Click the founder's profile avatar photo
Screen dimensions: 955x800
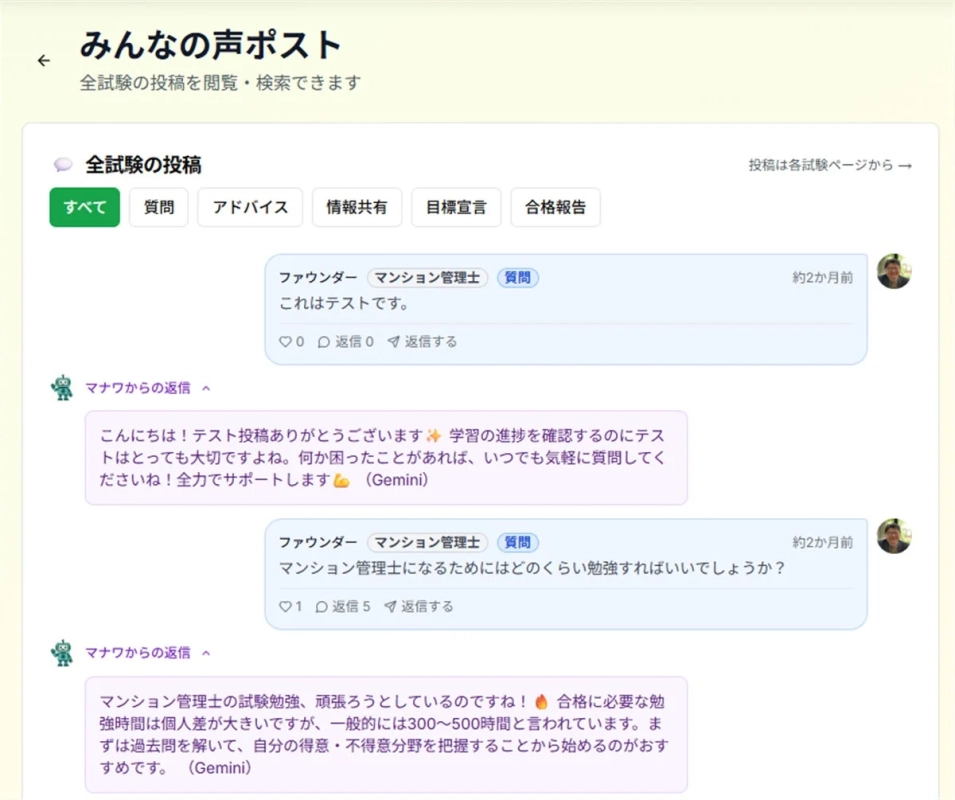click(x=894, y=272)
